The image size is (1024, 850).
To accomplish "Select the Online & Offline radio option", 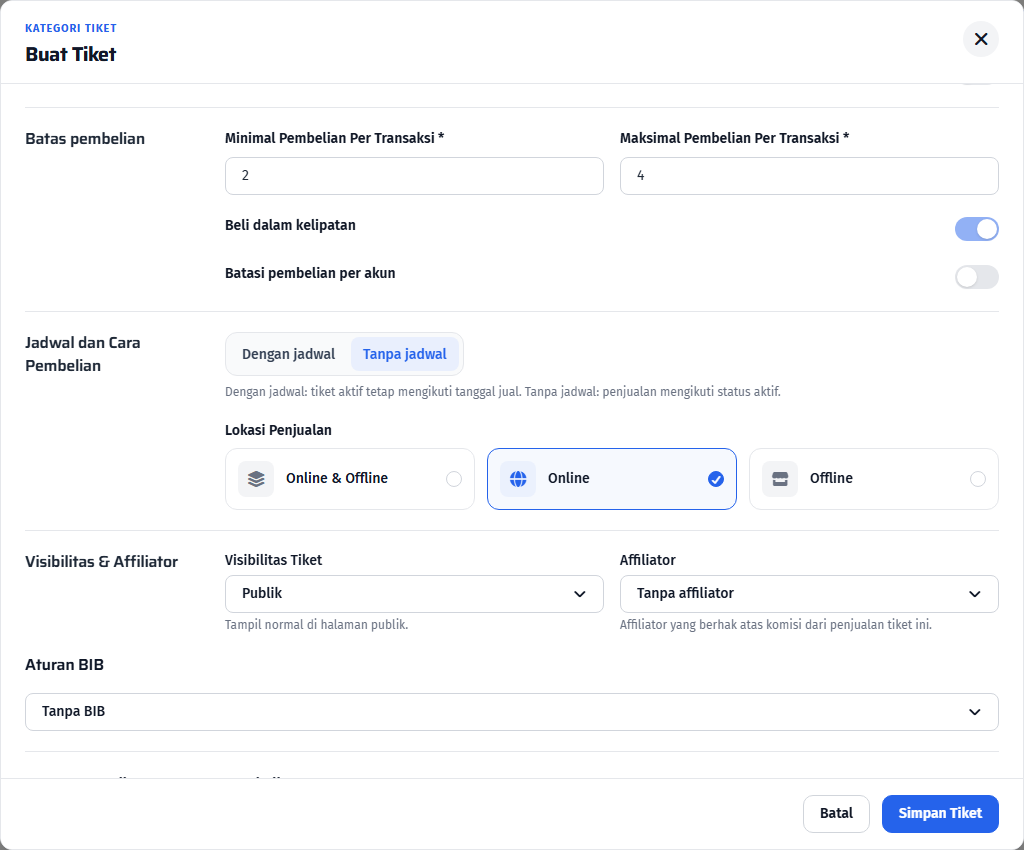I will pyautogui.click(x=454, y=479).
